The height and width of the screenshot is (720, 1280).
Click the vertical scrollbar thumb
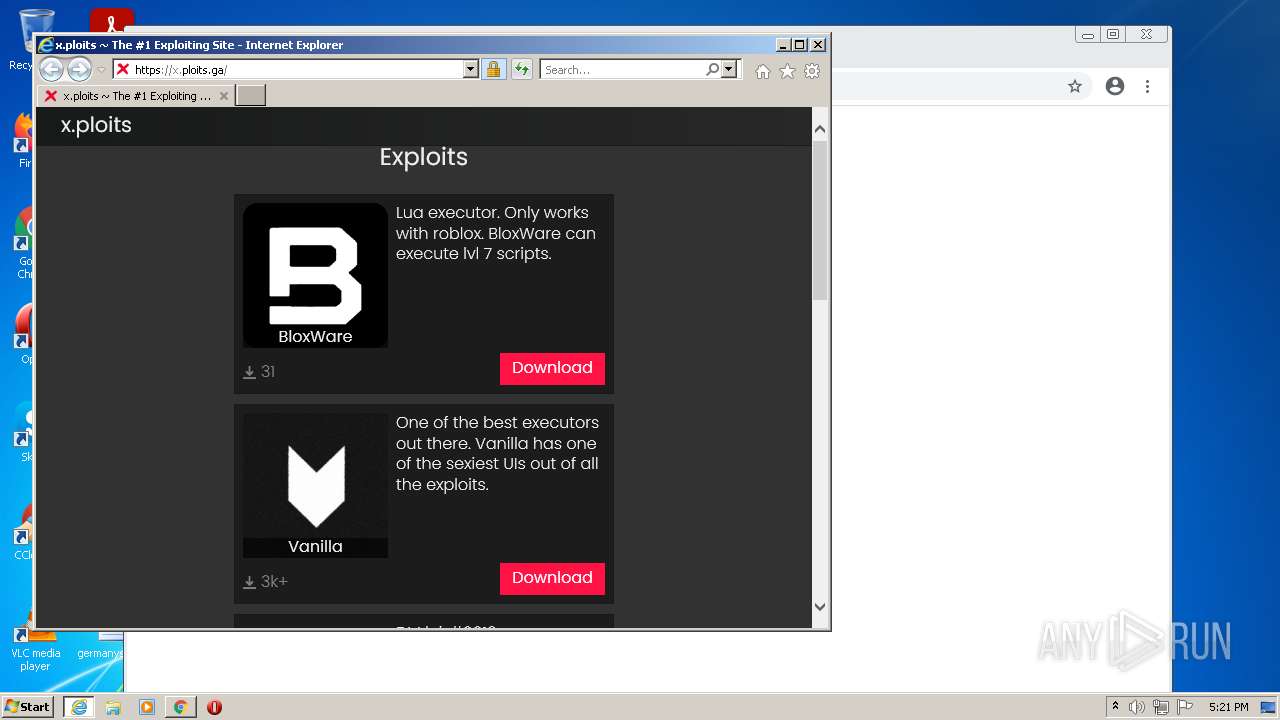[x=820, y=220]
